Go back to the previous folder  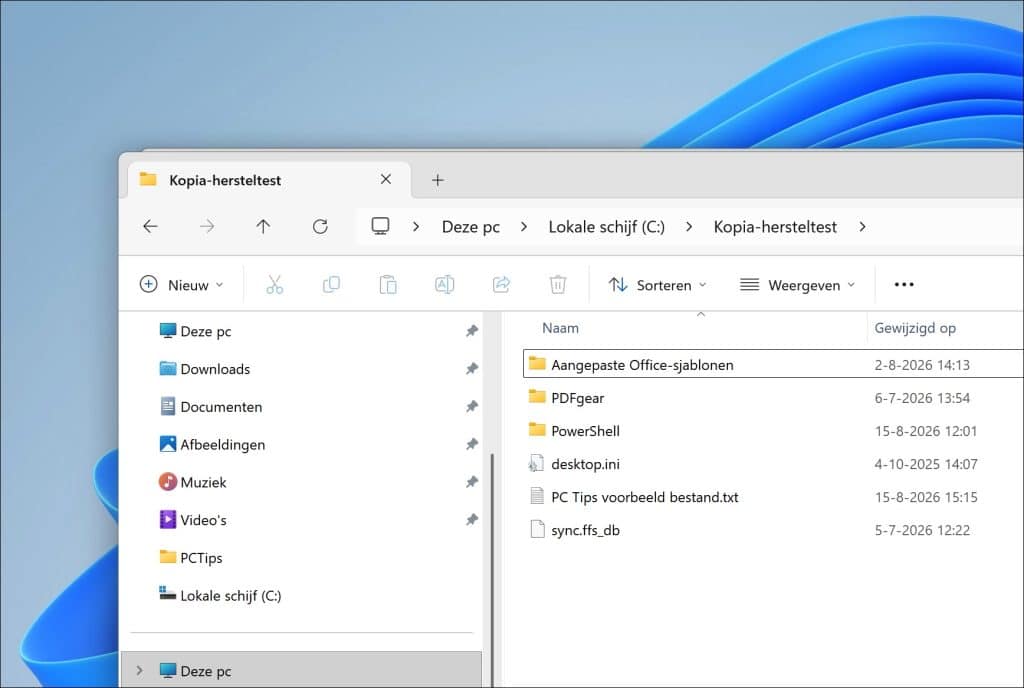coord(150,227)
